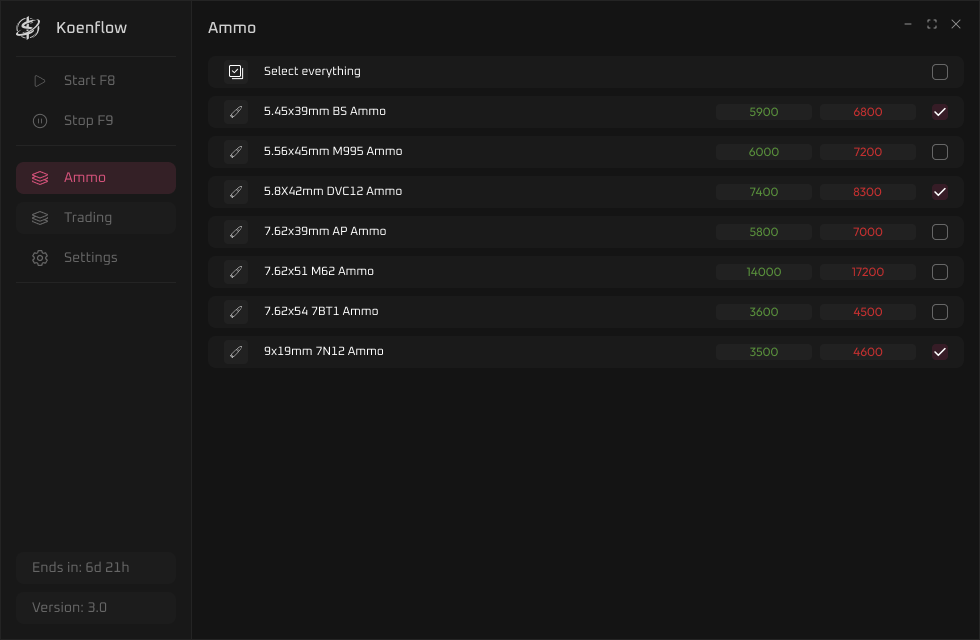980x640 pixels.
Task: Open the Ammo section in the sidebar
Action: [96, 178]
